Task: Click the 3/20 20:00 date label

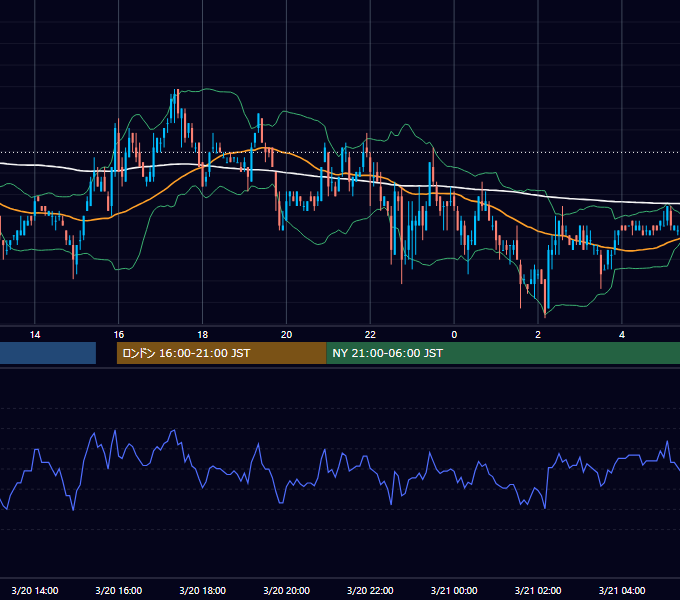Action: (x=286, y=590)
